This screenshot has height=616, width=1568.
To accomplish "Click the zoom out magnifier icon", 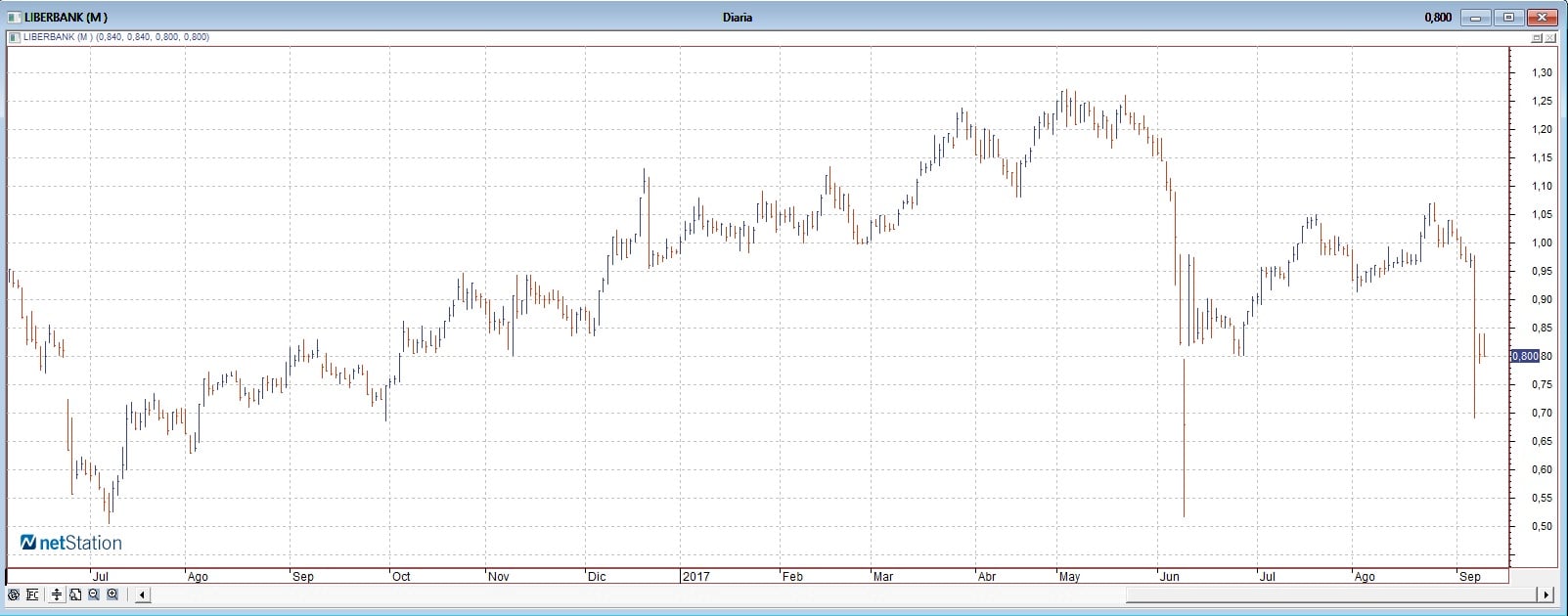I will click(94, 594).
